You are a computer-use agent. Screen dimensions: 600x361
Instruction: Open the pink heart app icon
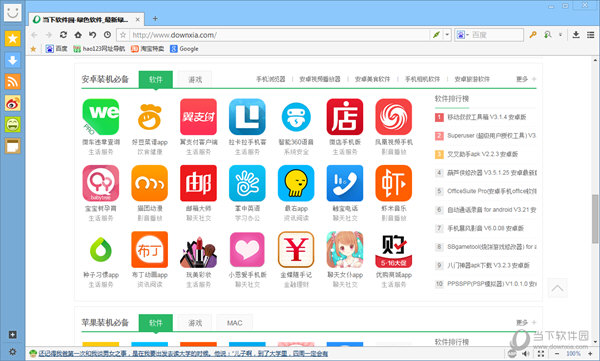[x=247, y=250]
